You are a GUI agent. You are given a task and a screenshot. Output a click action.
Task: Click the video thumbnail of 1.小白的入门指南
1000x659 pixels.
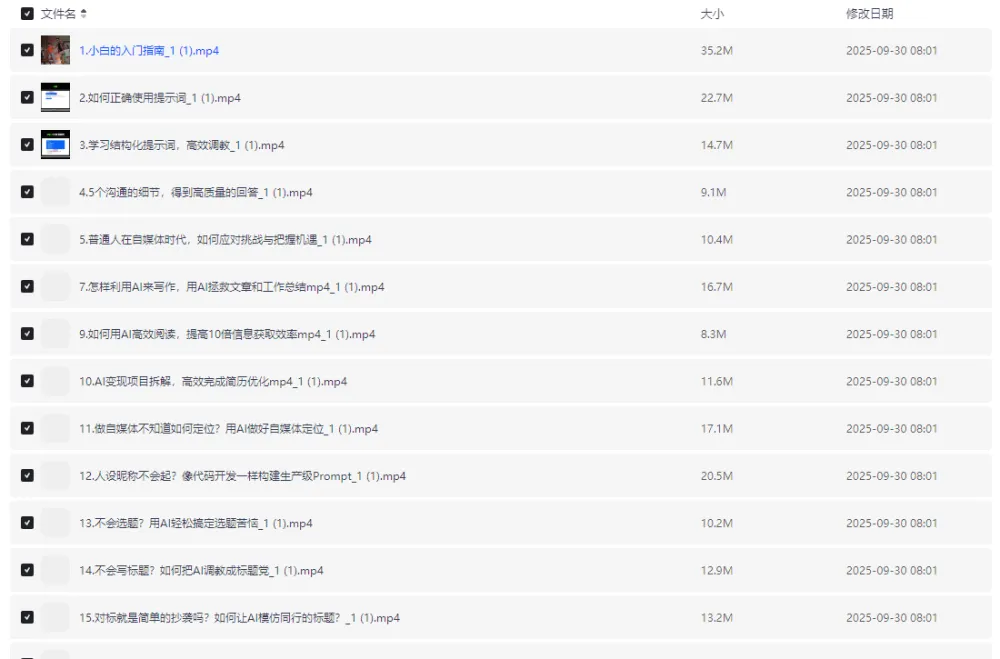coord(55,49)
